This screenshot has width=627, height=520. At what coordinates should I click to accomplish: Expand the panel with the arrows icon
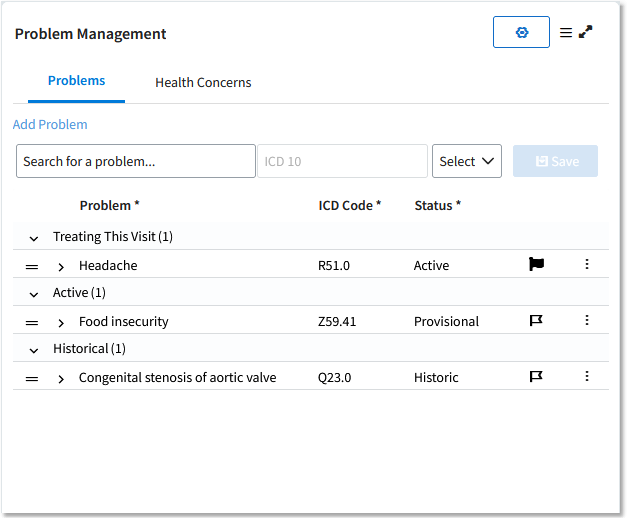(x=585, y=32)
